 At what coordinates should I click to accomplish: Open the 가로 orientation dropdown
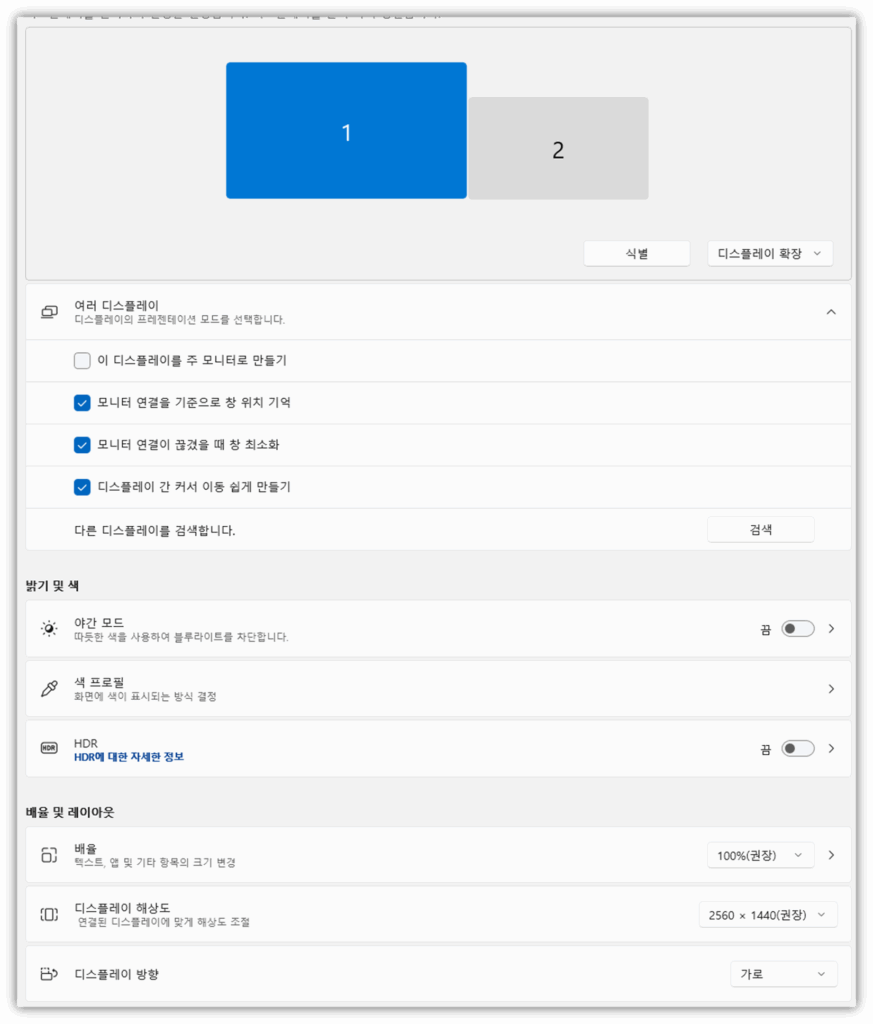(x=783, y=973)
